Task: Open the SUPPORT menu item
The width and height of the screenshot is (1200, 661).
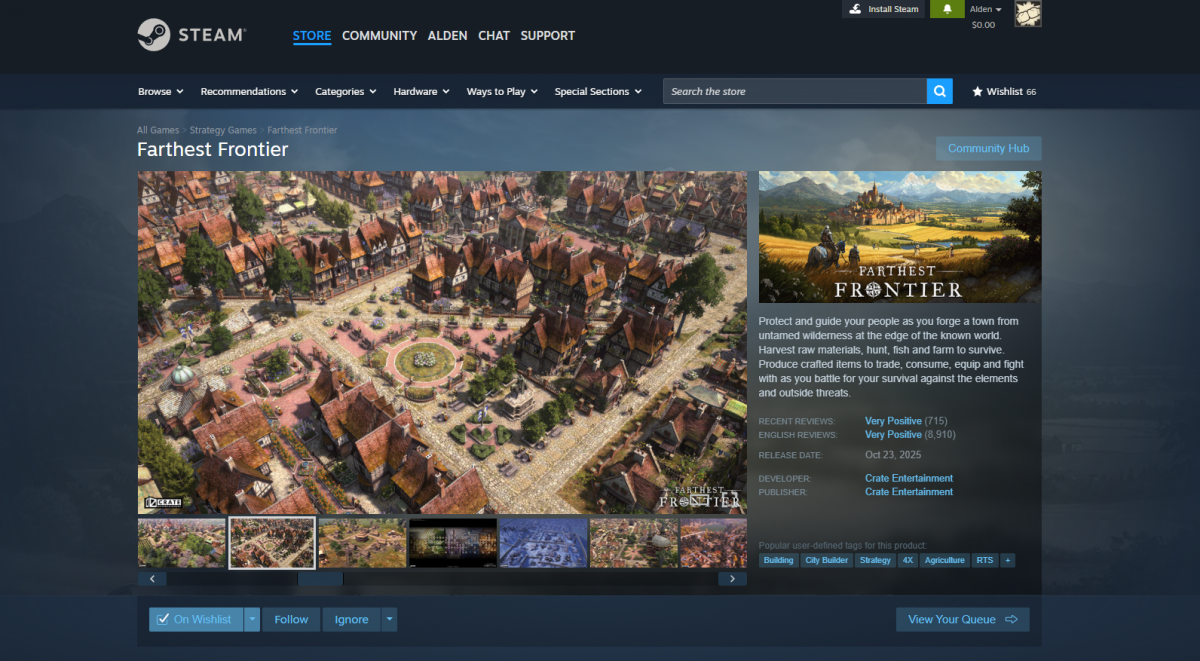Action: (547, 35)
